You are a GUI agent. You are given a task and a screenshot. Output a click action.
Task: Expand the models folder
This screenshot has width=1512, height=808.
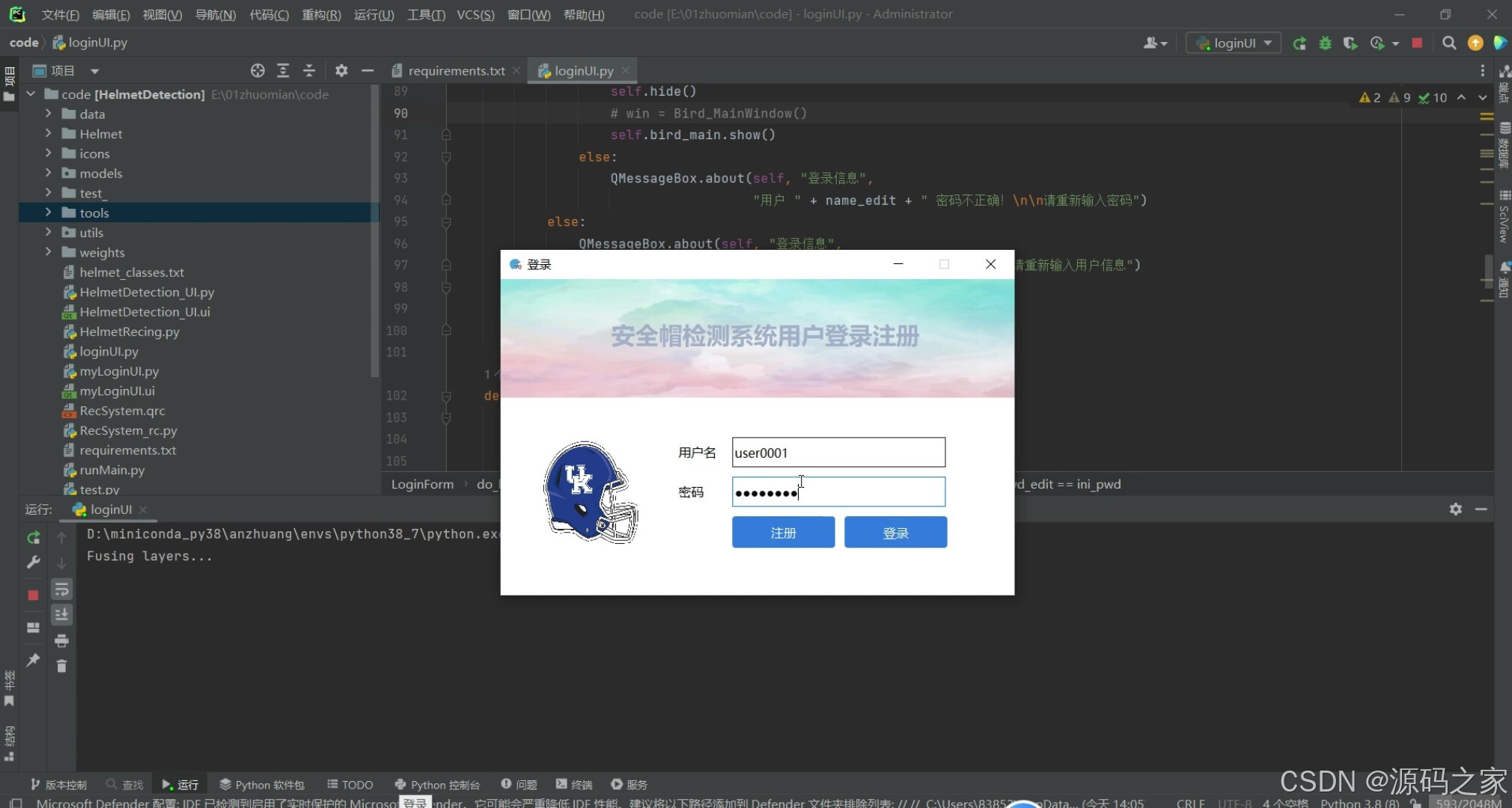48,173
